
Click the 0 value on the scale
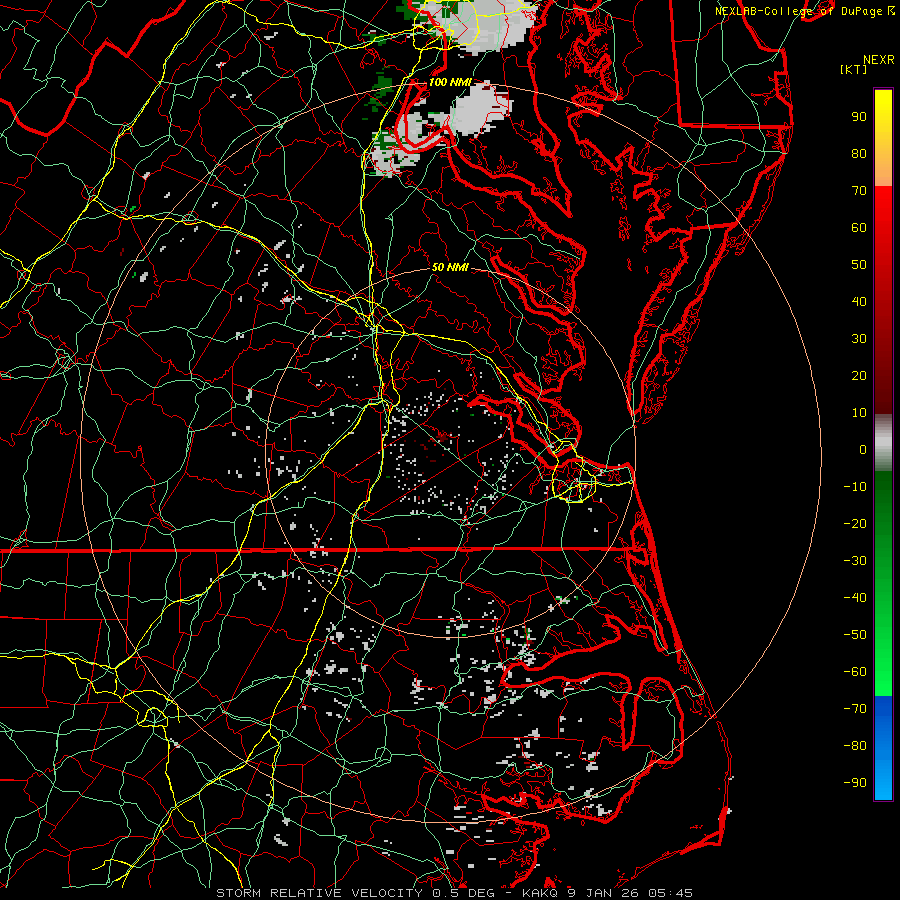coord(863,450)
